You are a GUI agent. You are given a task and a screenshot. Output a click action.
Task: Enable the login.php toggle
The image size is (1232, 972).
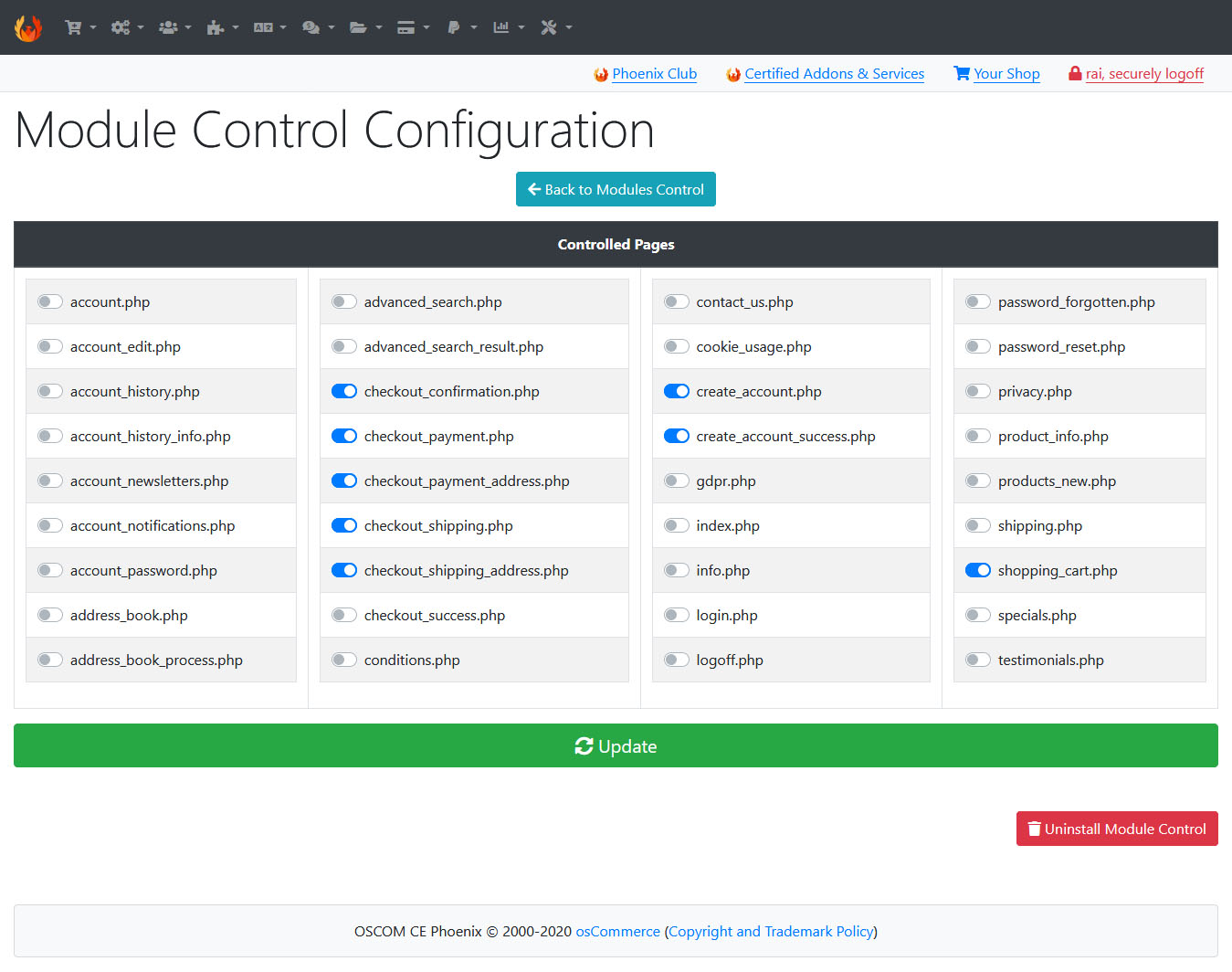[x=677, y=615]
